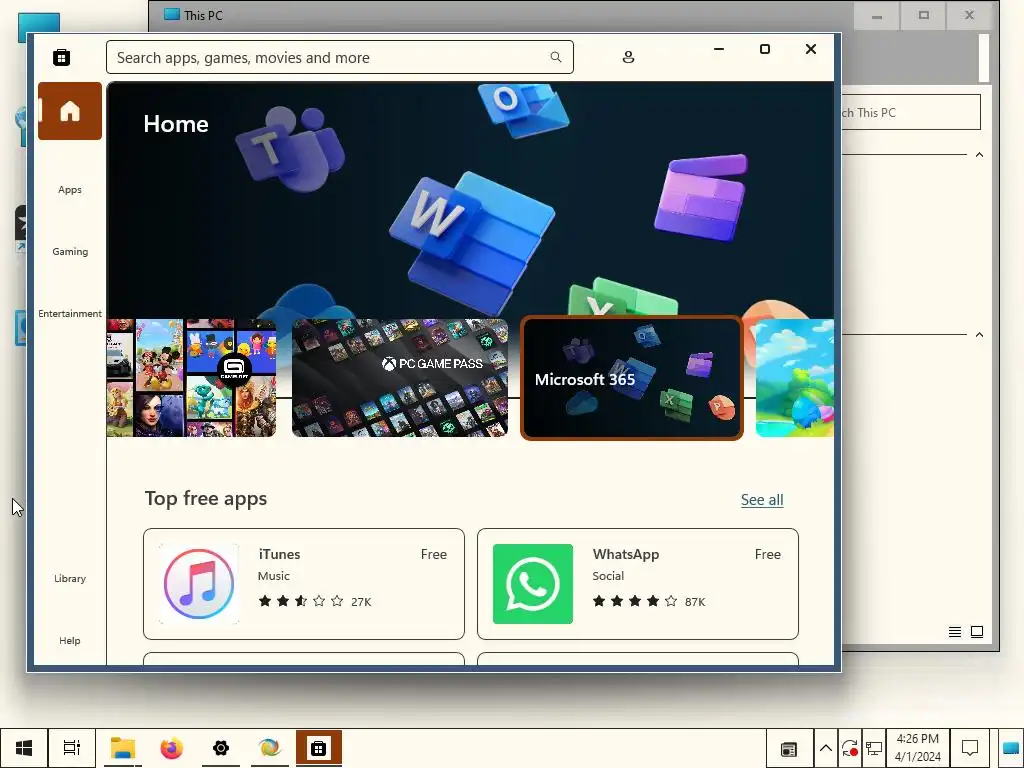Go to the Home sidebar button
The height and width of the screenshot is (768, 1024).
click(70, 111)
